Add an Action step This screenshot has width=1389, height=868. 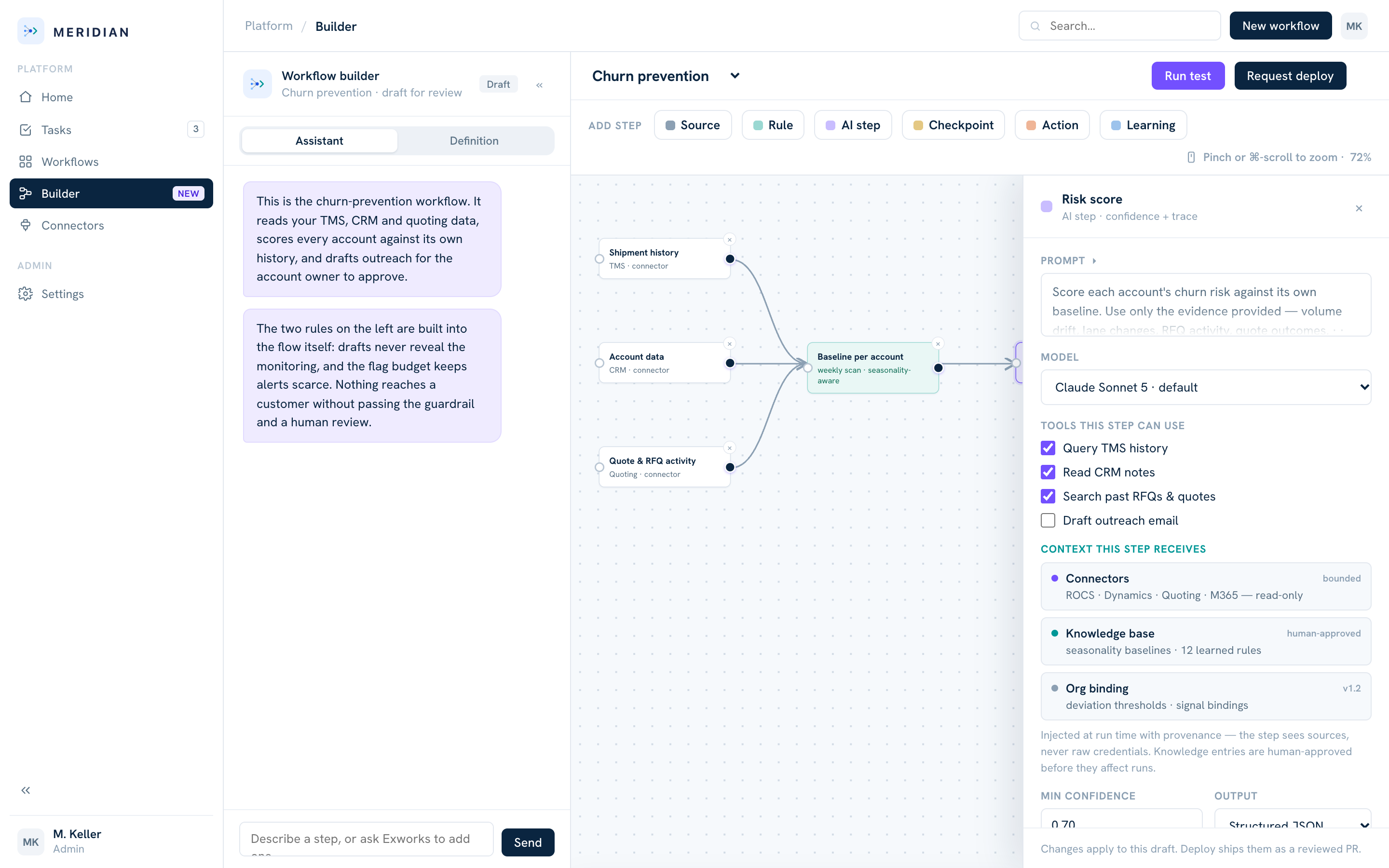pyautogui.click(x=1052, y=125)
